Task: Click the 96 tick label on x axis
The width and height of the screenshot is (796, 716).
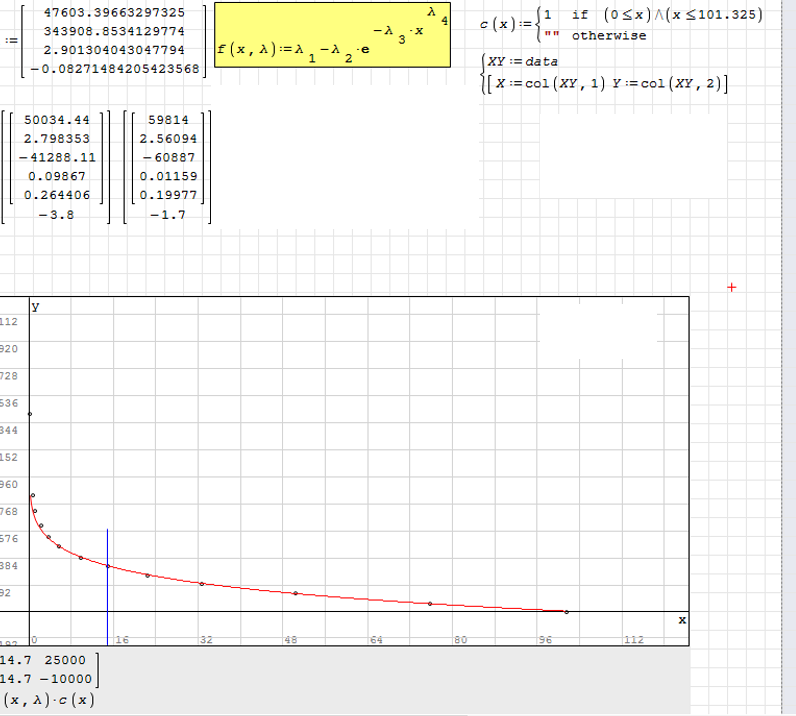Action: 545,639
